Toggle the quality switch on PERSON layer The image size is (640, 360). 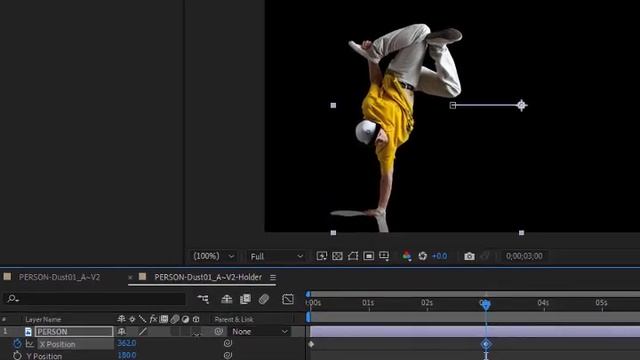click(x=142, y=331)
